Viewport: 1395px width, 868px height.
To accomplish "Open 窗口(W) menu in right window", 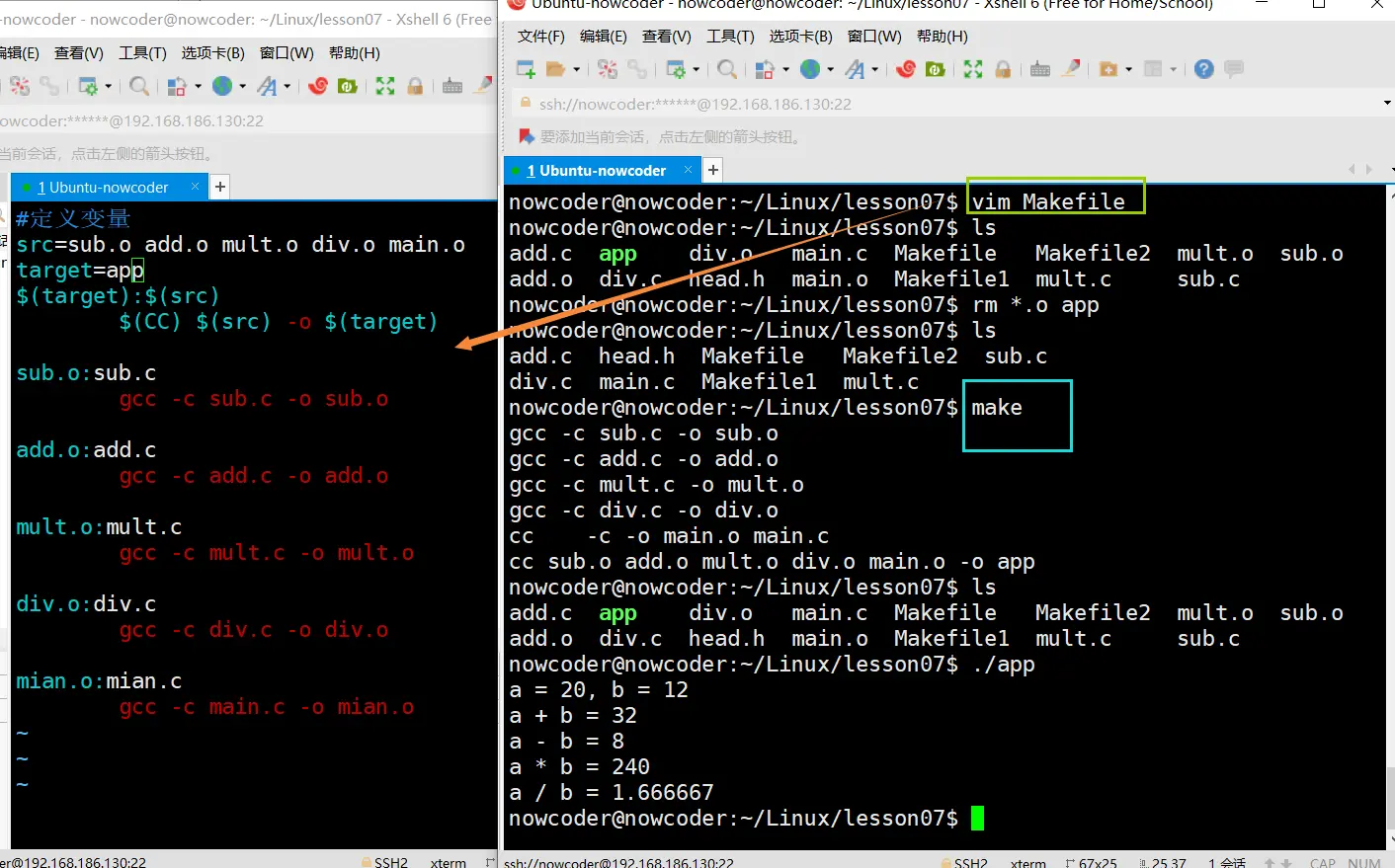I will pos(874,37).
